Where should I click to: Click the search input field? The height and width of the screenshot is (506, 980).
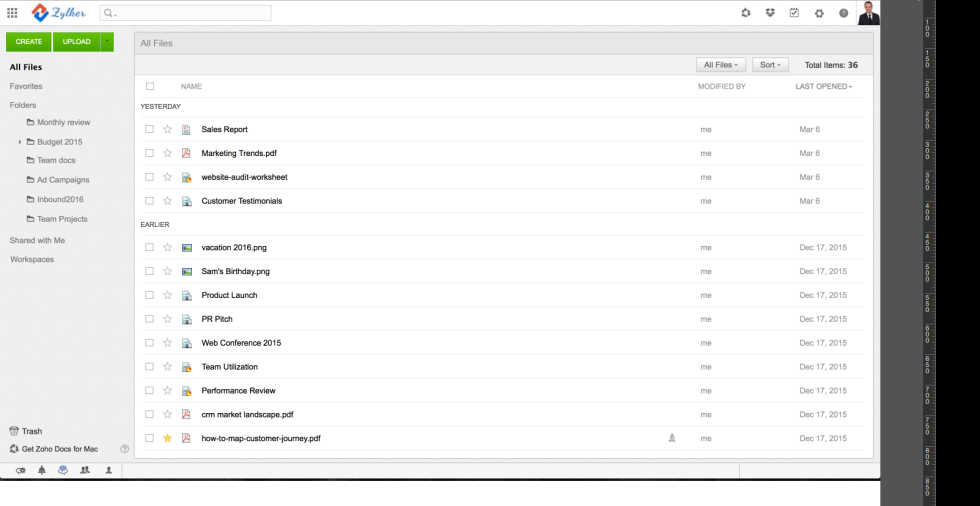coord(186,12)
